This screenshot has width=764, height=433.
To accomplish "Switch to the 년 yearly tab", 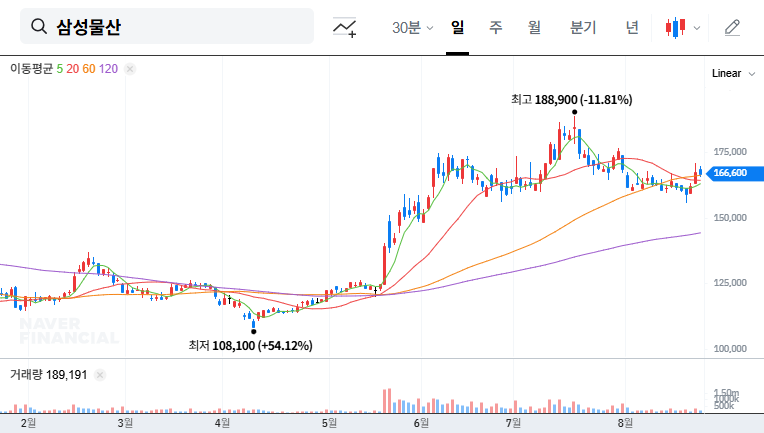I will [x=632, y=27].
